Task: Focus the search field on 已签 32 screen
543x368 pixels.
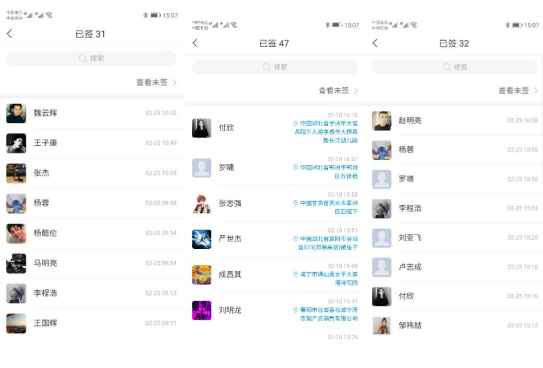Action: (455, 67)
